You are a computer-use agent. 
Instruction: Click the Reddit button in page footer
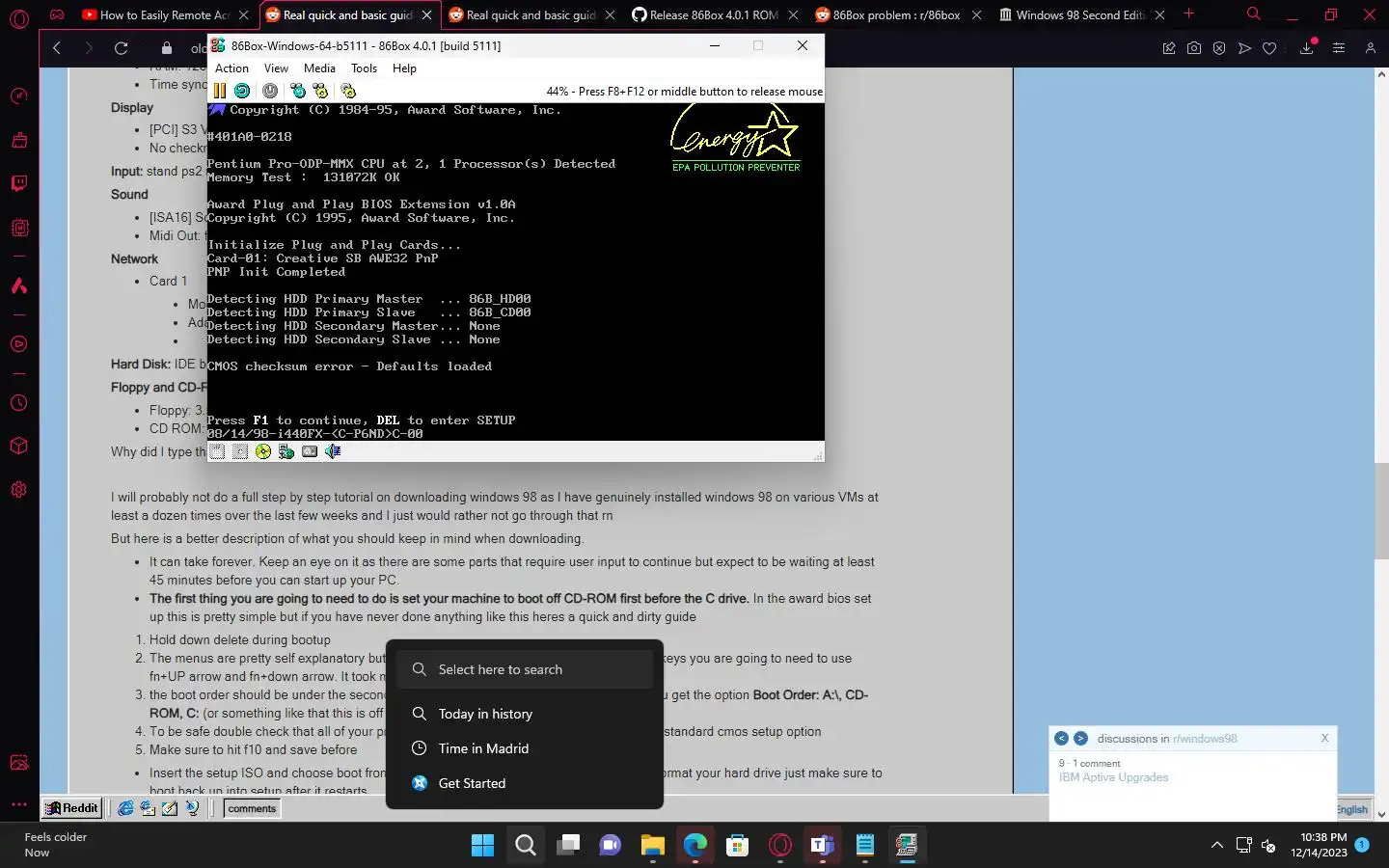71,808
